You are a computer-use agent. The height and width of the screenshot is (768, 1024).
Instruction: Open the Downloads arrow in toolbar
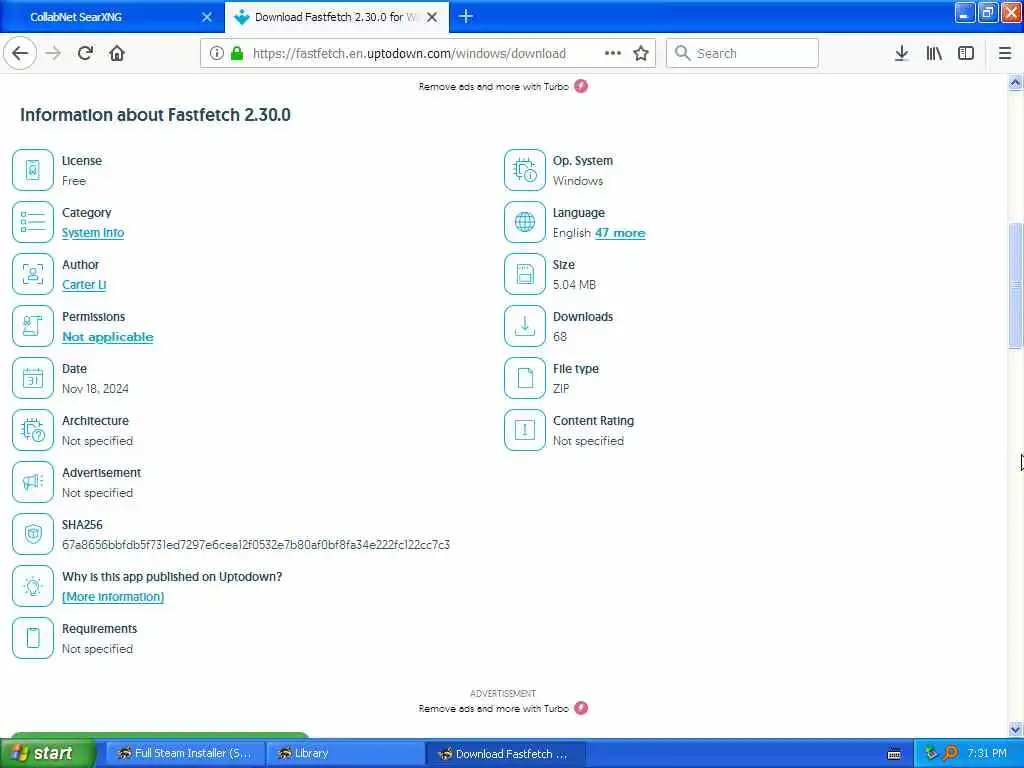pyautogui.click(x=901, y=53)
